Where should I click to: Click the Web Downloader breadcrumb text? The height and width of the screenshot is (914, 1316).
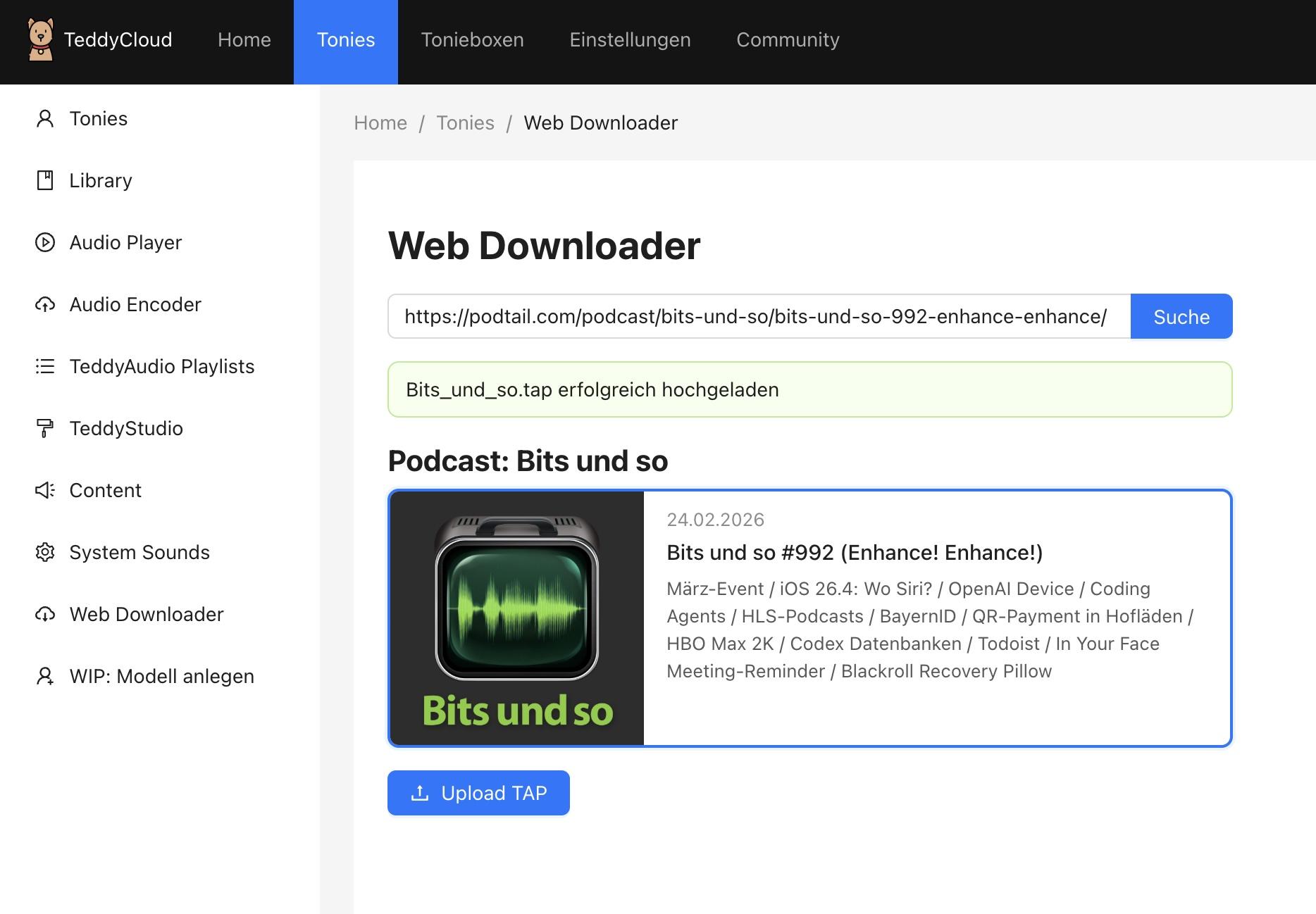tap(601, 123)
